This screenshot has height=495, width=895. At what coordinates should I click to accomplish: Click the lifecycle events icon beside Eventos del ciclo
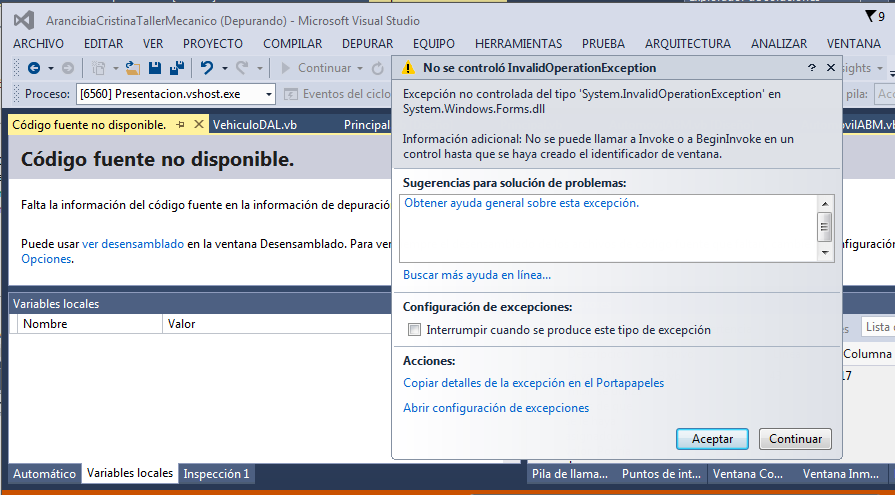pyautogui.click(x=291, y=94)
